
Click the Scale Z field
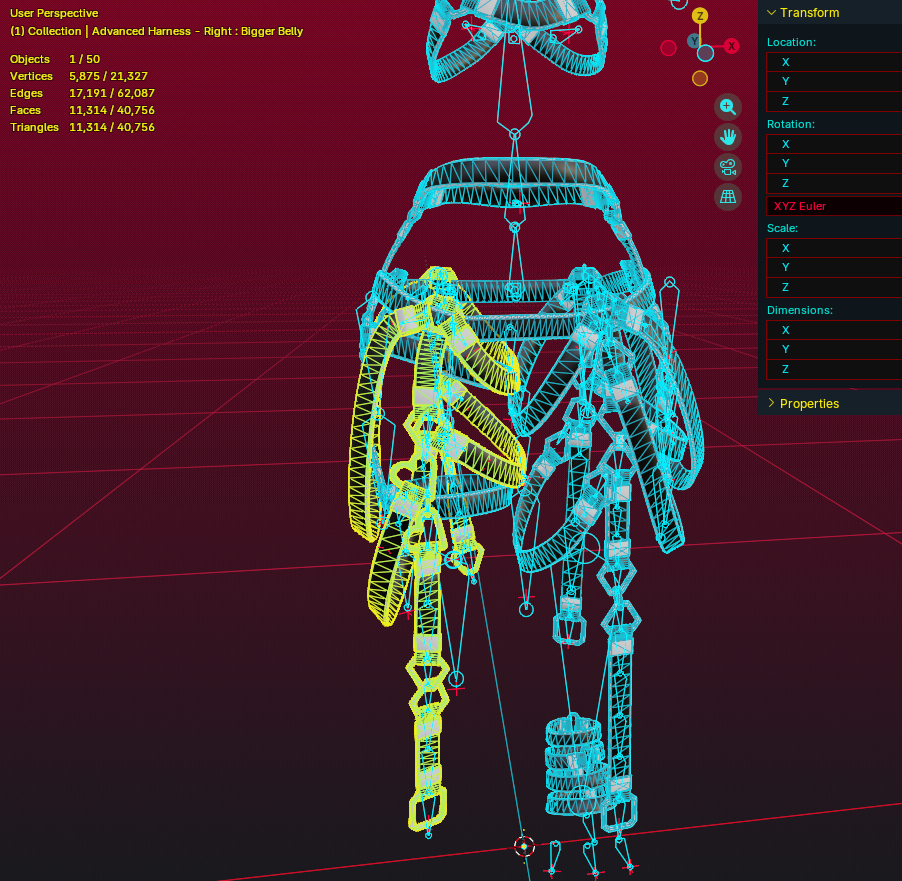click(x=834, y=287)
